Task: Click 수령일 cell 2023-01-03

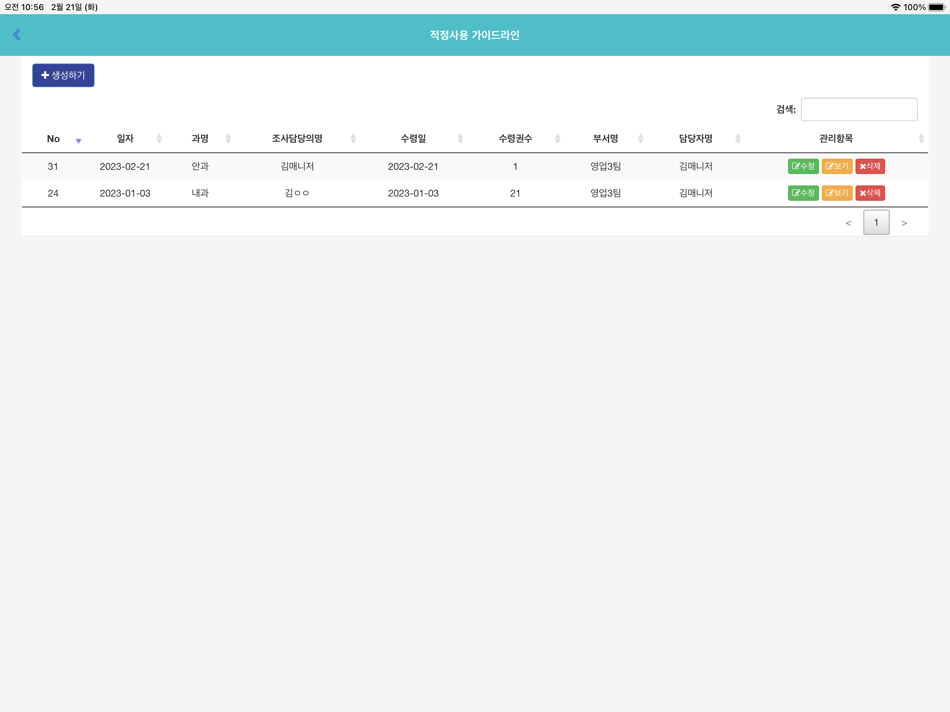Action: [413, 193]
